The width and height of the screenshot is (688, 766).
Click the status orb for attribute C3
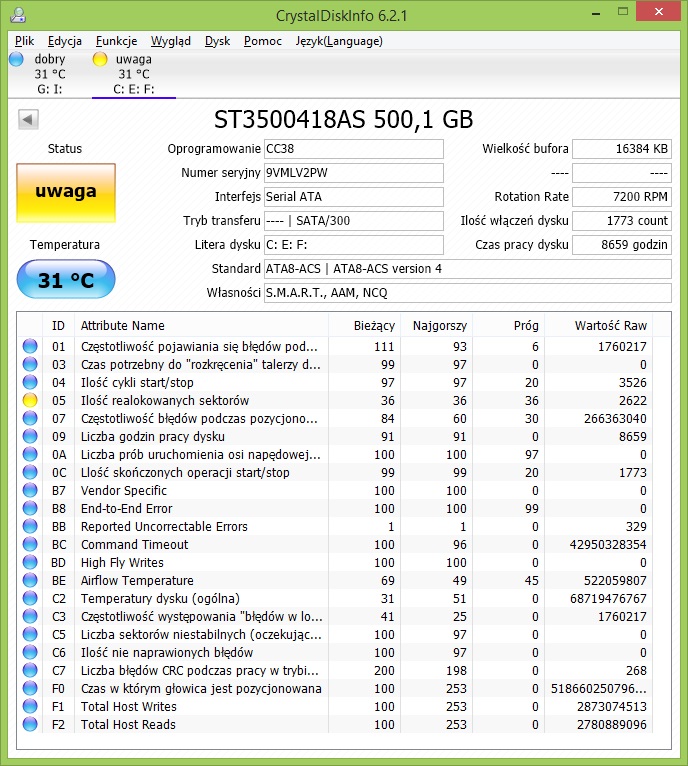tap(30, 616)
